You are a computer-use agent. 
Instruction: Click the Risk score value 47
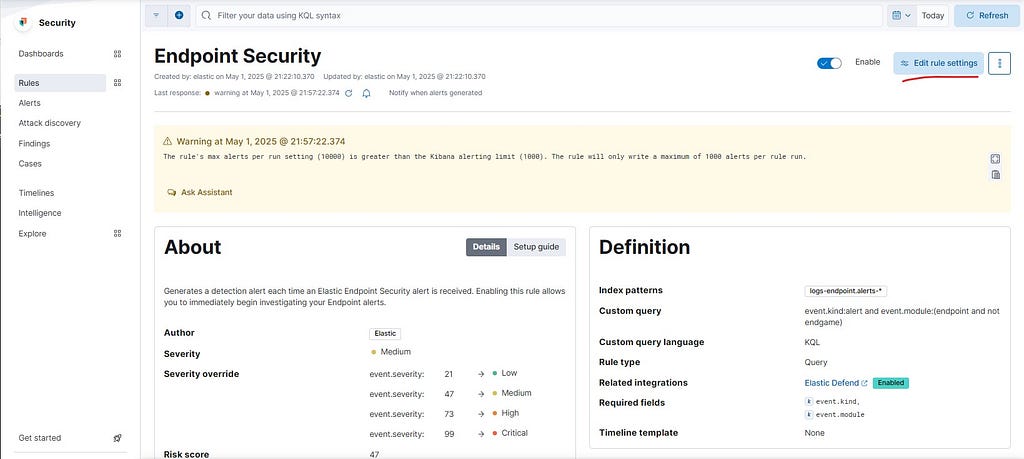pos(374,454)
